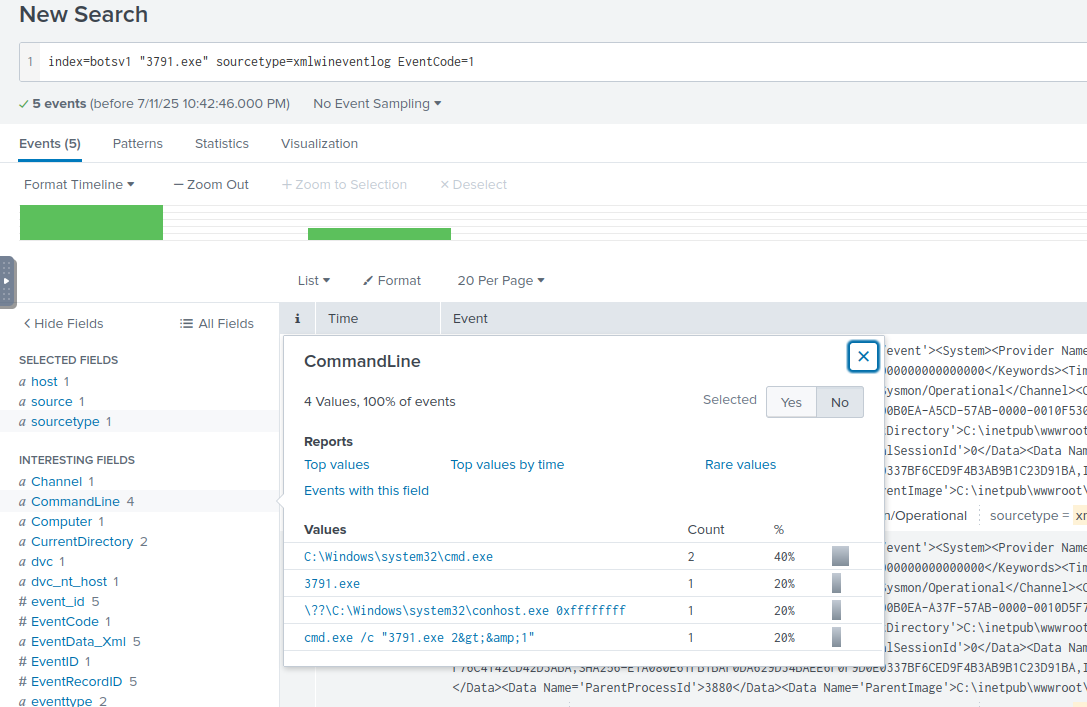Viewport: 1087px width, 707px height.
Task: Open the CurrentDirectory field details
Action: (82, 541)
